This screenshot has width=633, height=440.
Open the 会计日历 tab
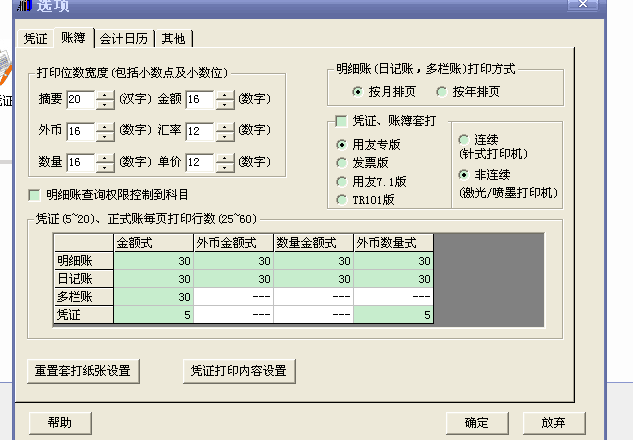click(124, 39)
